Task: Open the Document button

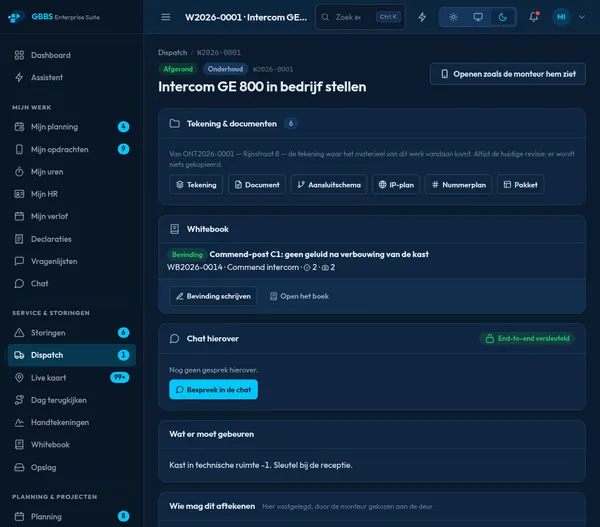Action: coord(257,185)
